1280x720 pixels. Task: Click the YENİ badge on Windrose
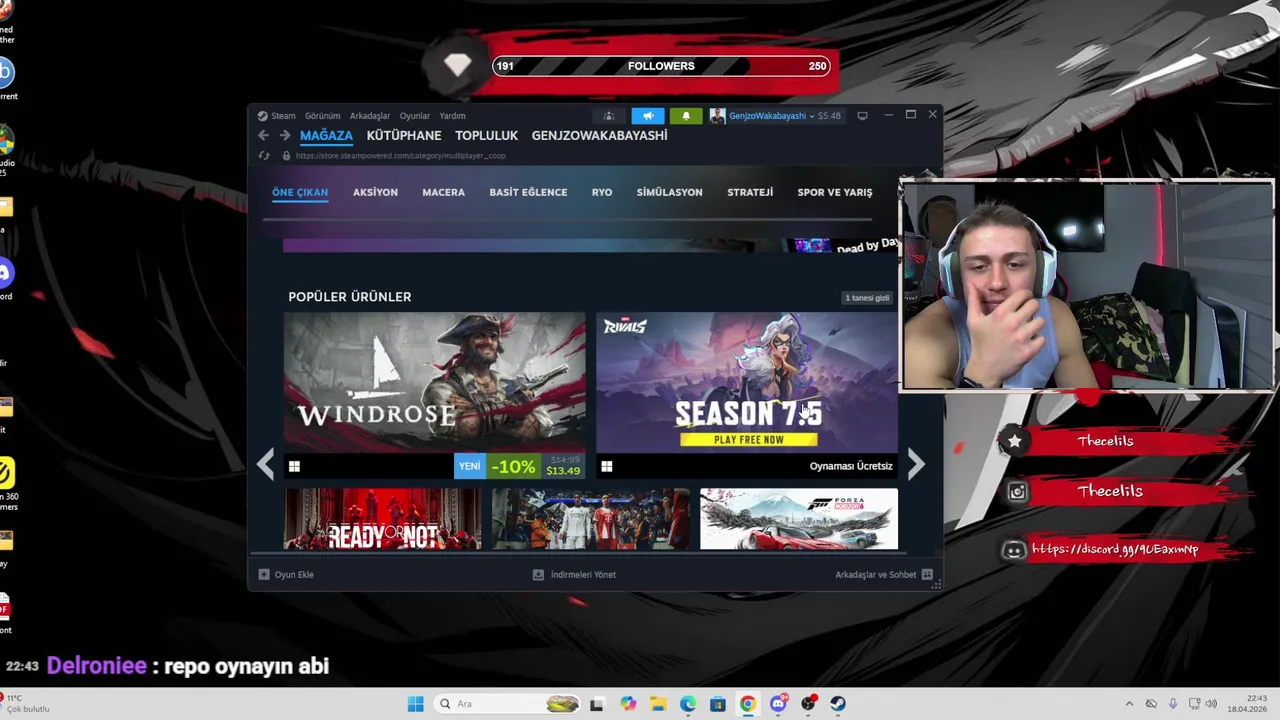pyautogui.click(x=469, y=466)
